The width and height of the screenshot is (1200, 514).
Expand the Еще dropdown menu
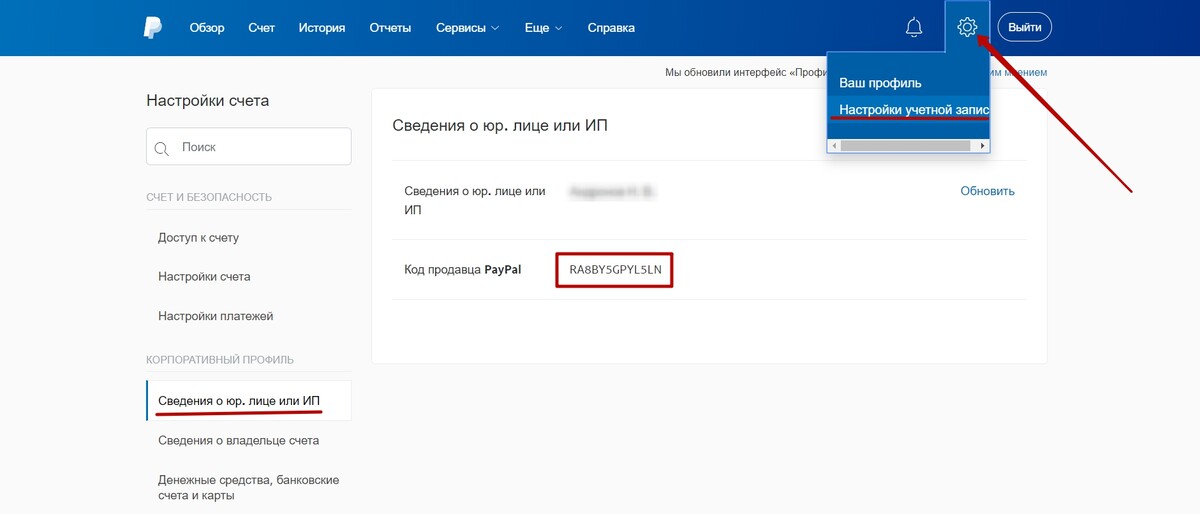click(x=543, y=28)
